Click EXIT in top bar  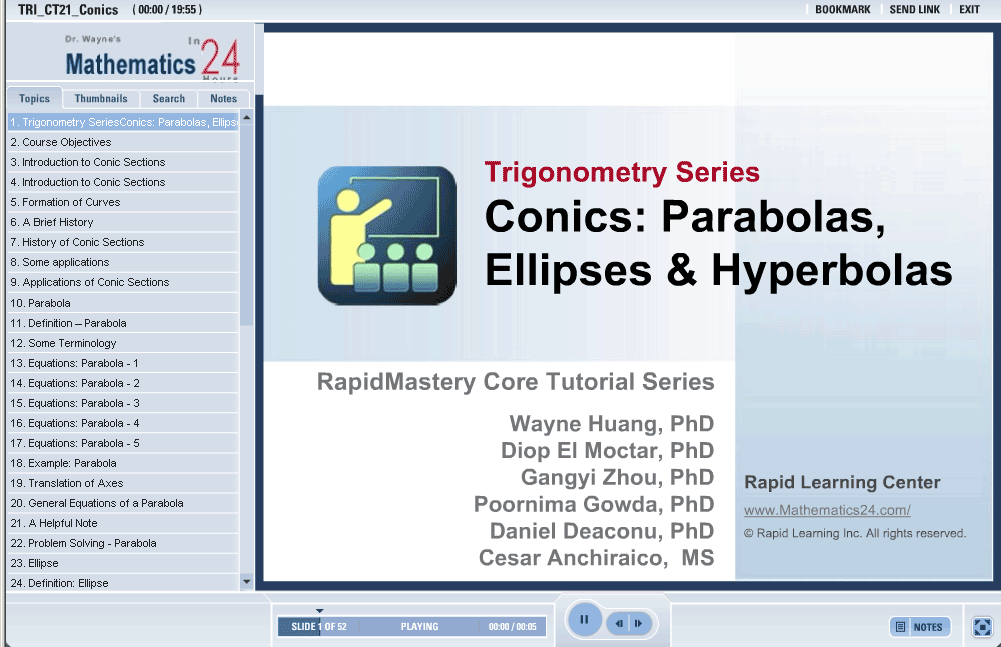pyautogui.click(x=969, y=10)
